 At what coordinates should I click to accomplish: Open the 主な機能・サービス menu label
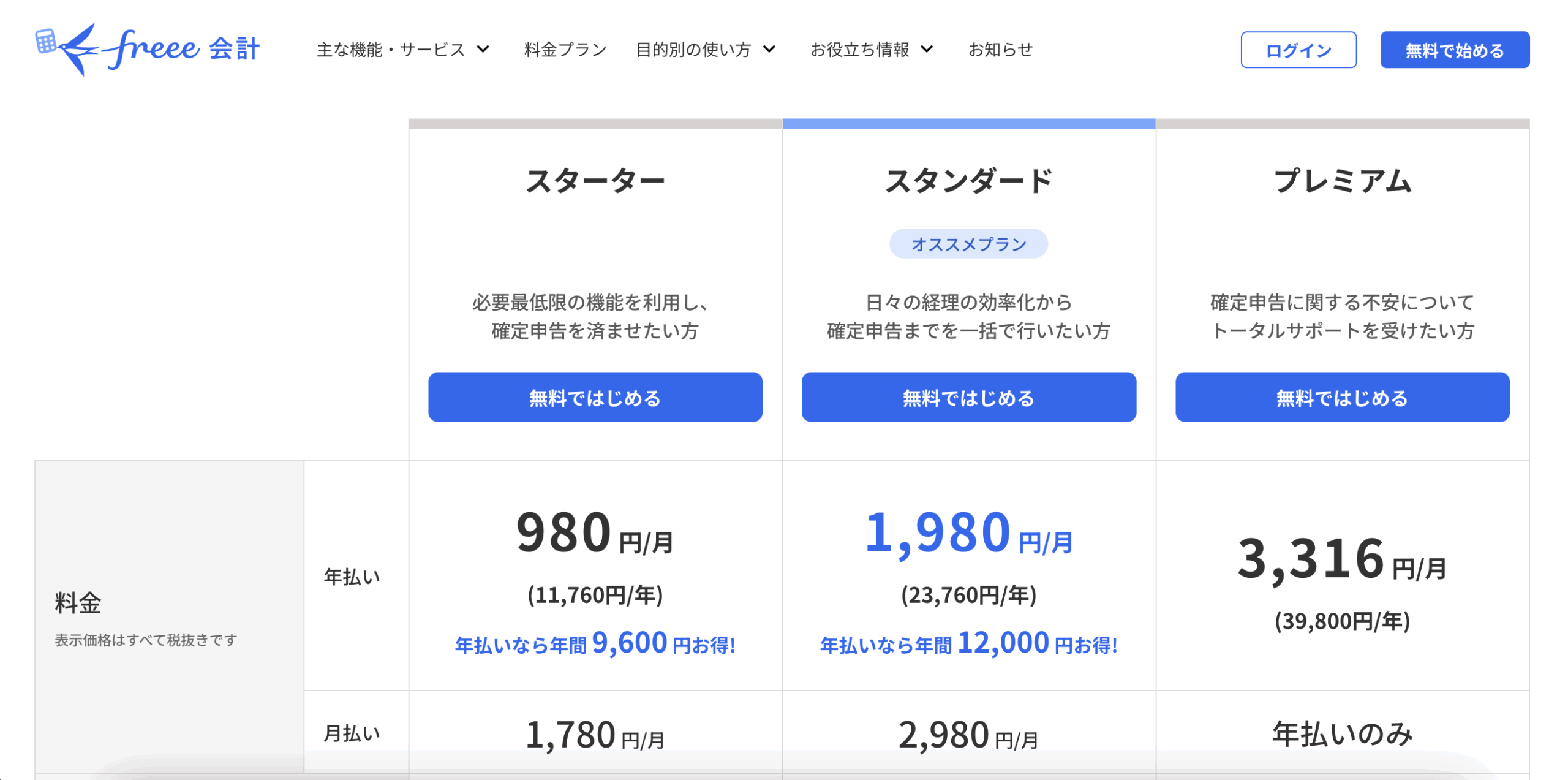pyautogui.click(x=391, y=50)
